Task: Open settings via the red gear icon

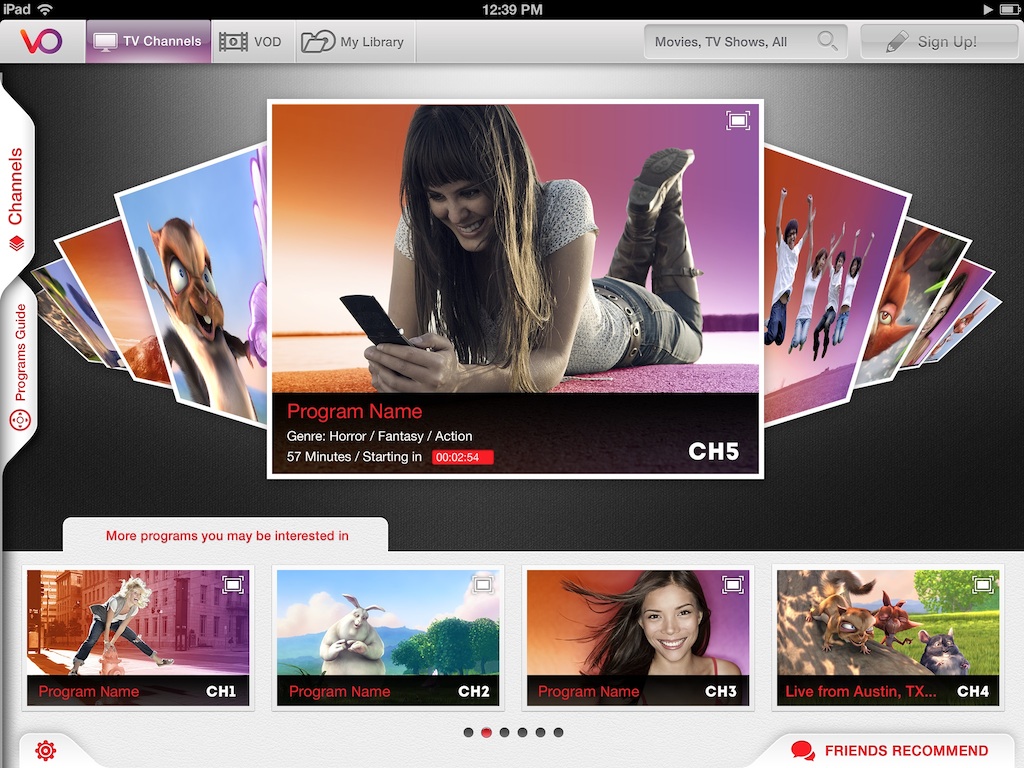Action: point(45,750)
